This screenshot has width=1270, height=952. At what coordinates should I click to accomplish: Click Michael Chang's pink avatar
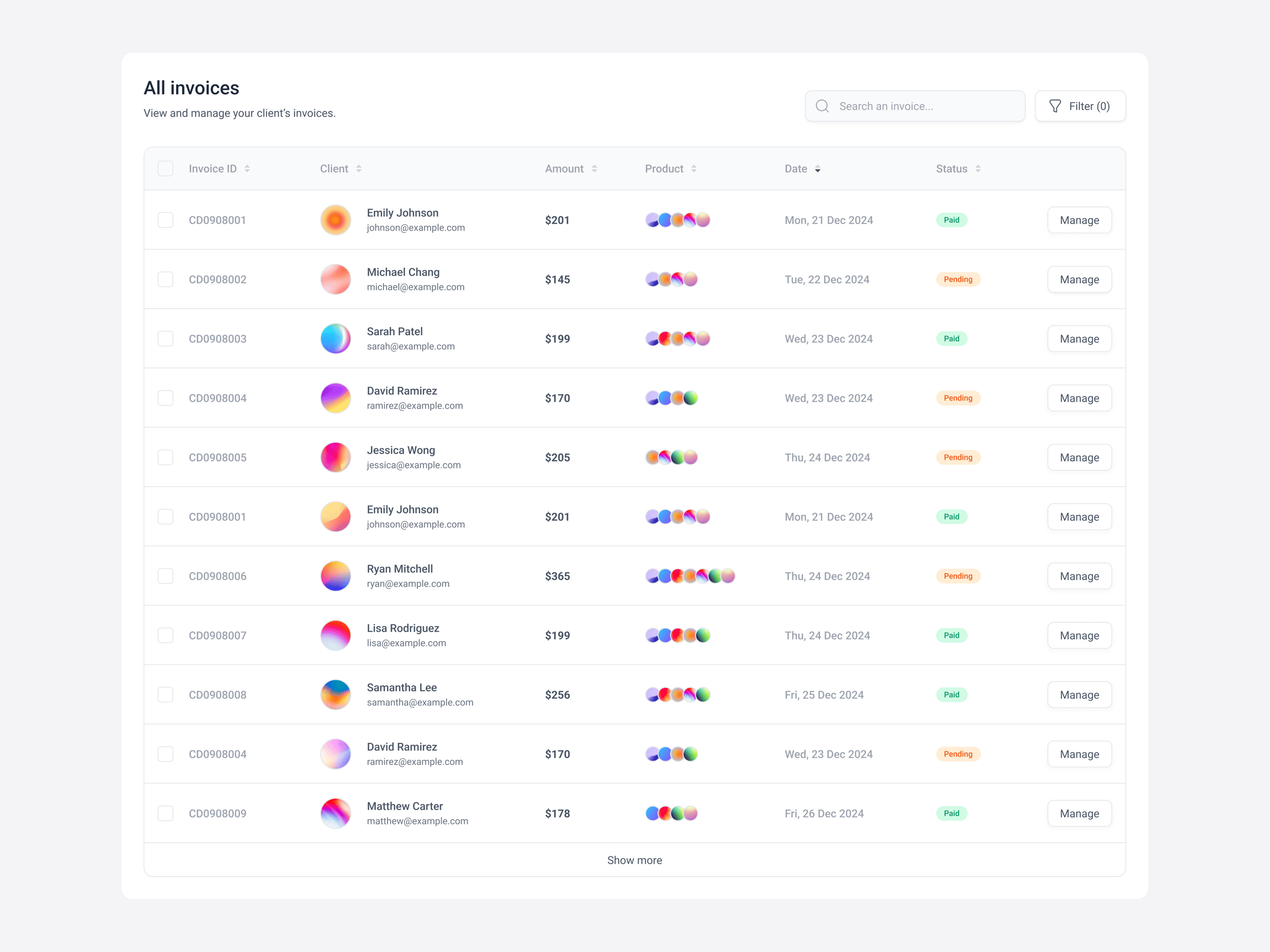pyautogui.click(x=335, y=280)
